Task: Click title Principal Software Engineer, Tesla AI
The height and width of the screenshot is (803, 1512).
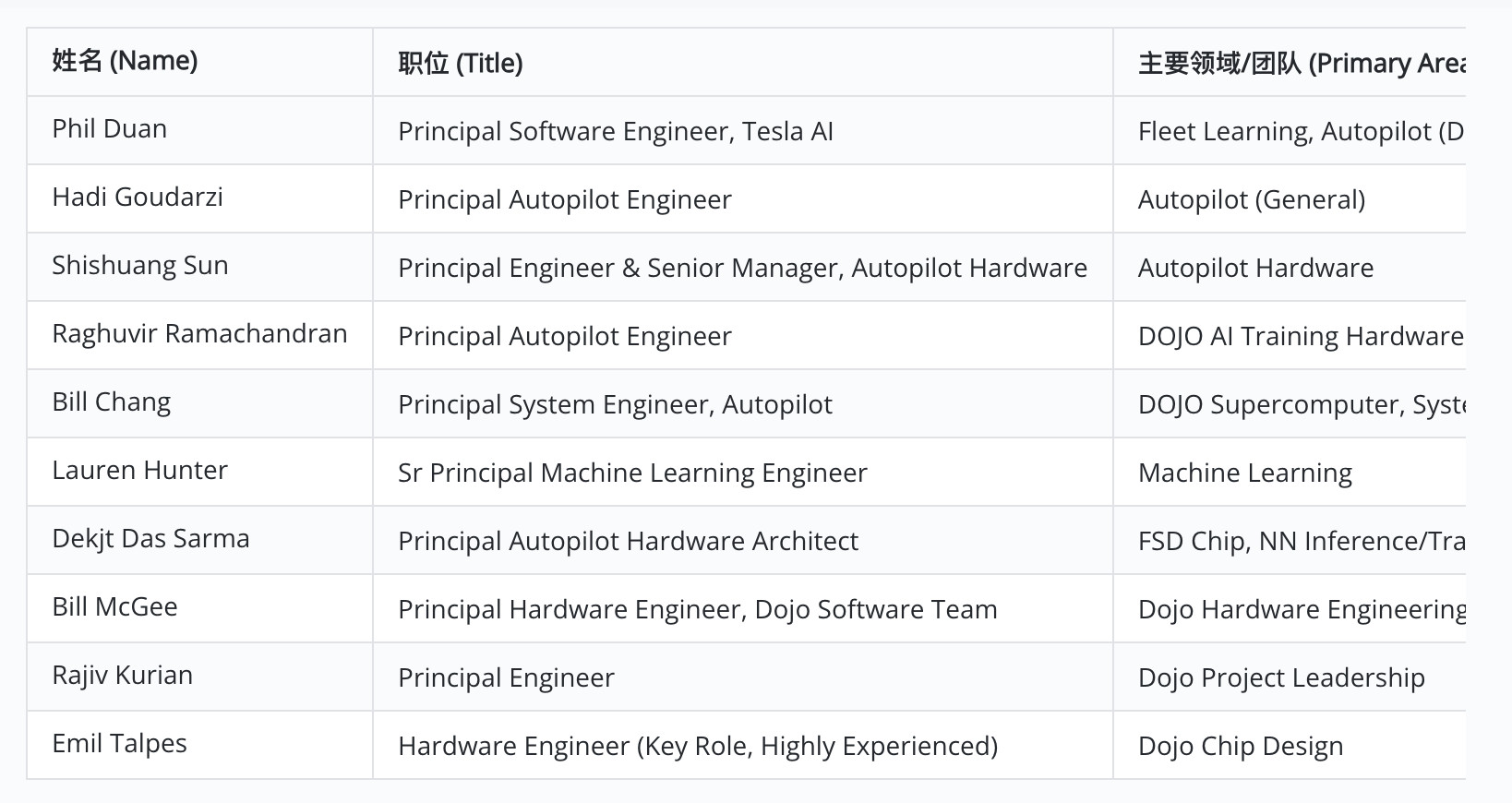Action: (x=616, y=131)
